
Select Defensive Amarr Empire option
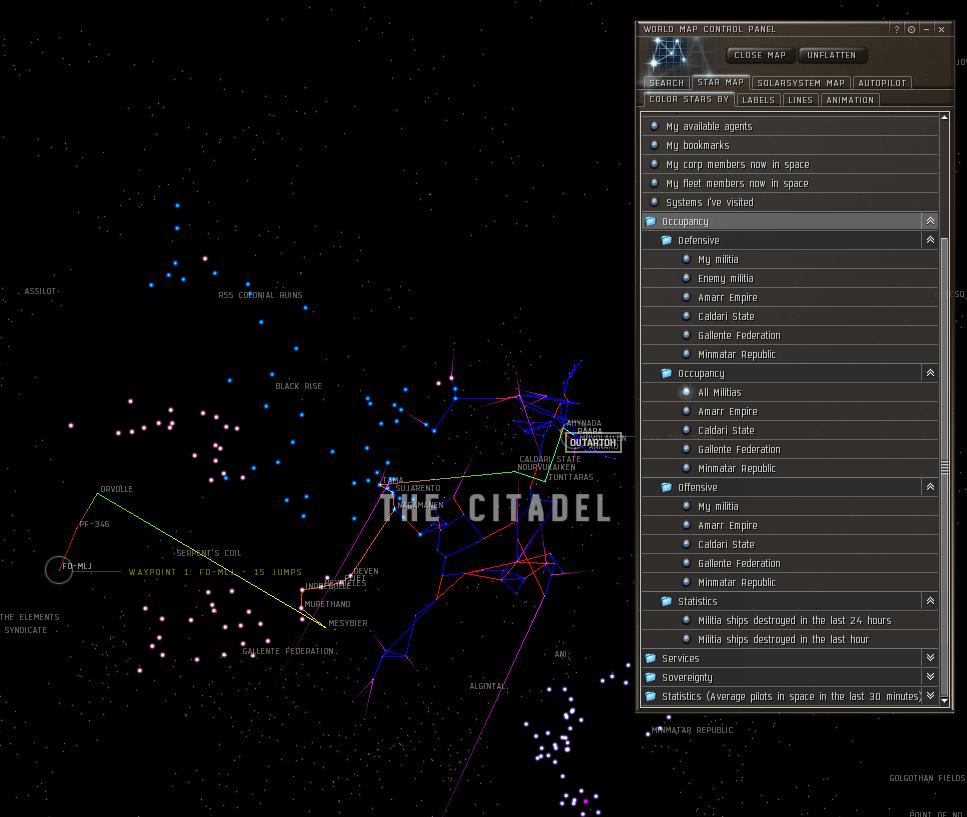790,297
